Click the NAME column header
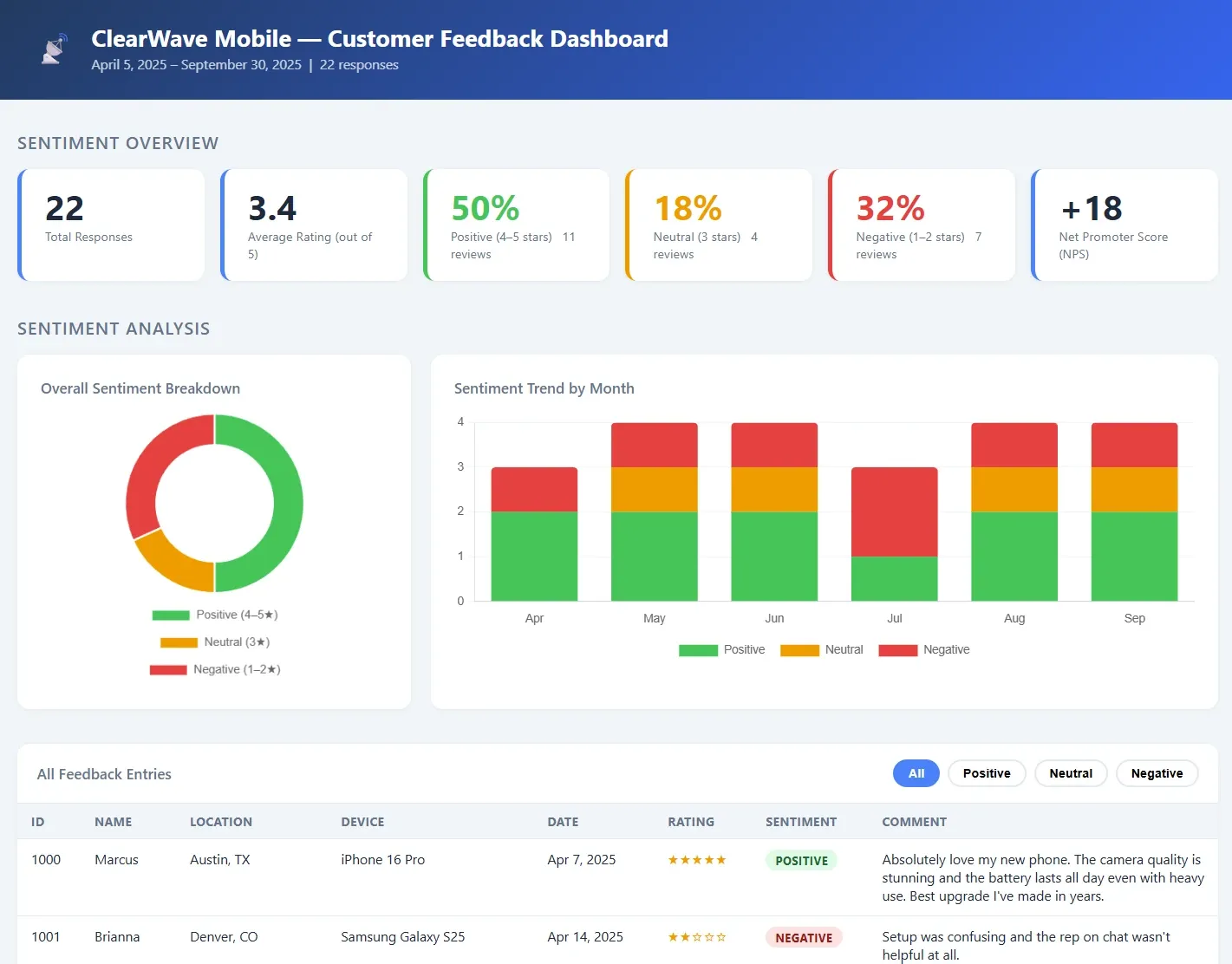1232x964 pixels. pos(114,822)
